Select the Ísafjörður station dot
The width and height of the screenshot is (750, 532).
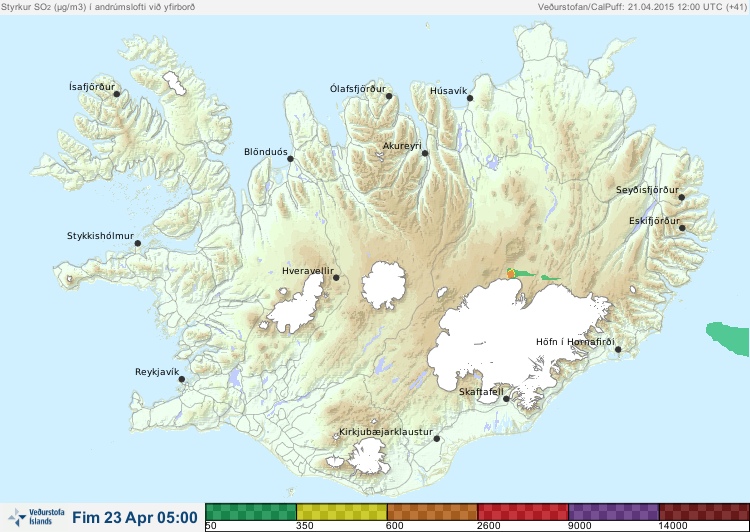click(x=116, y=94)
